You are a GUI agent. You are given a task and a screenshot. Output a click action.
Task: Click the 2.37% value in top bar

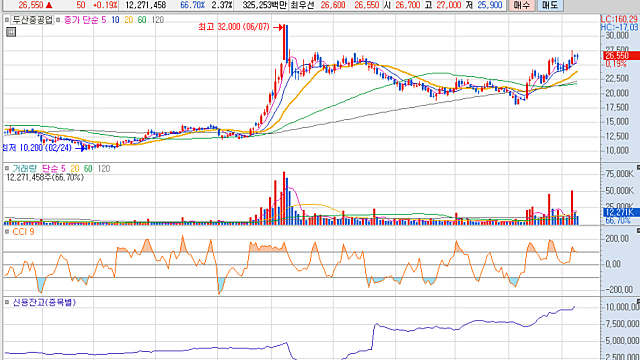pos(222,5)
